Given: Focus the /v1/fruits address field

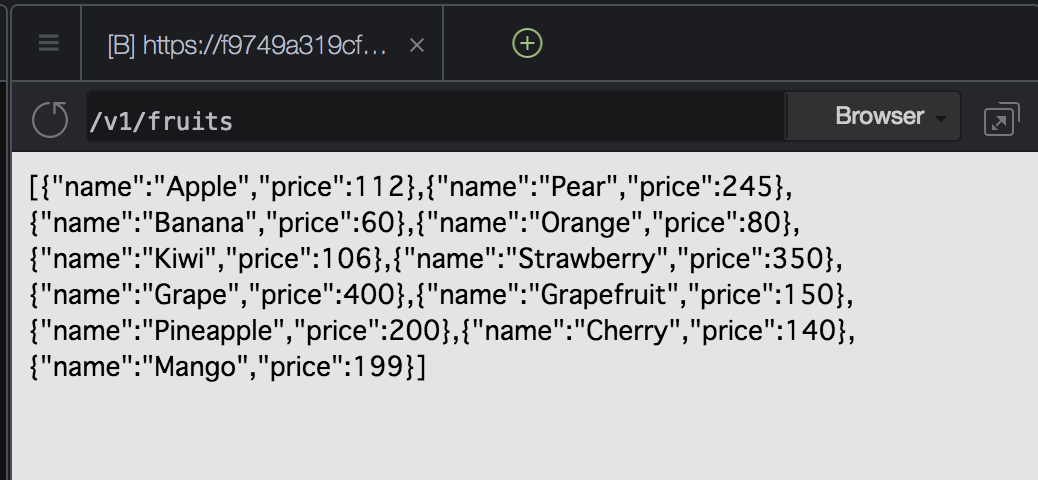Looking at the screenshot, I should 436,117.
